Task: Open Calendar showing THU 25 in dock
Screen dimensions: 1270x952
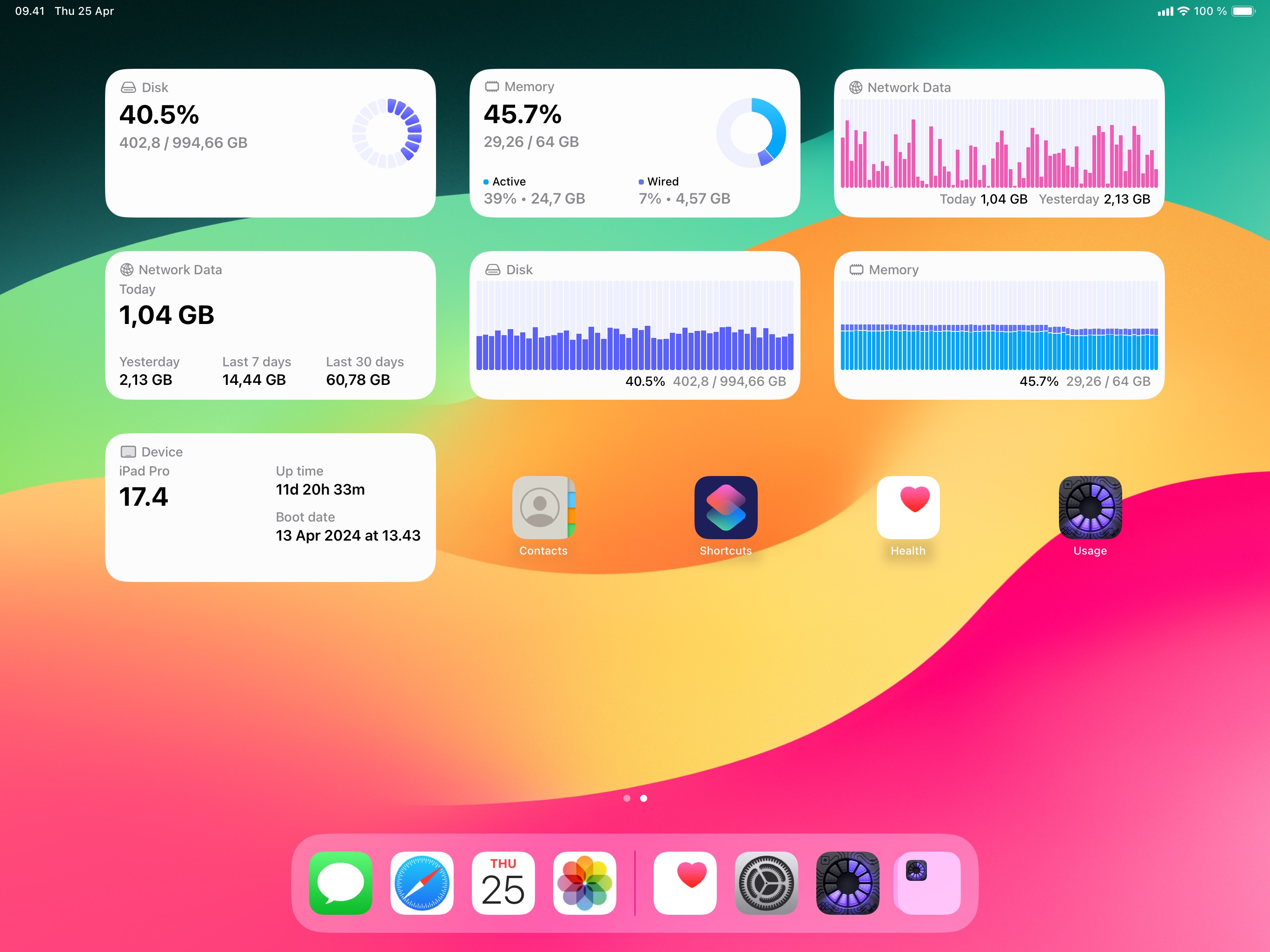Action: click(x=503, y=883)
